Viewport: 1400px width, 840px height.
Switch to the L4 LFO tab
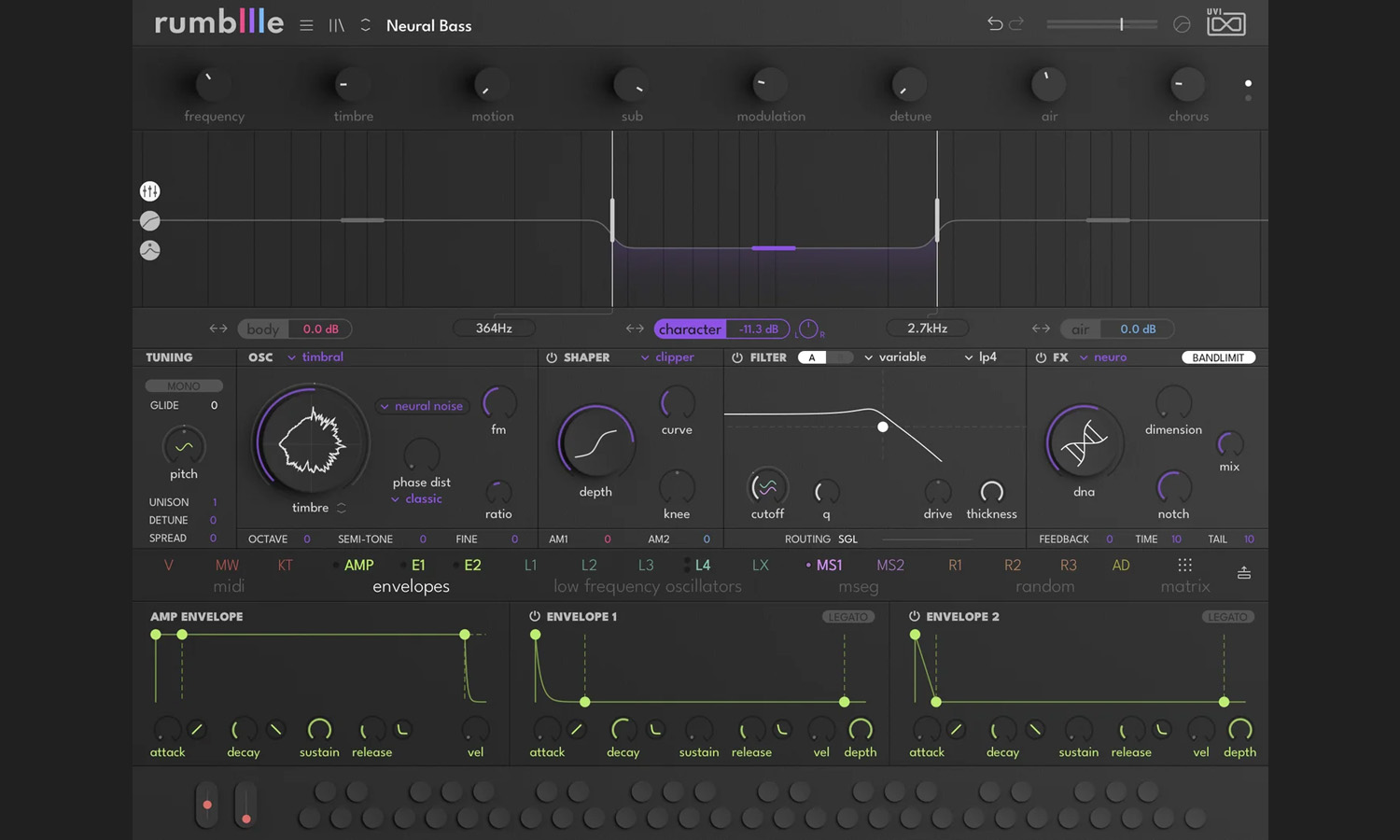tap(703, 565)
